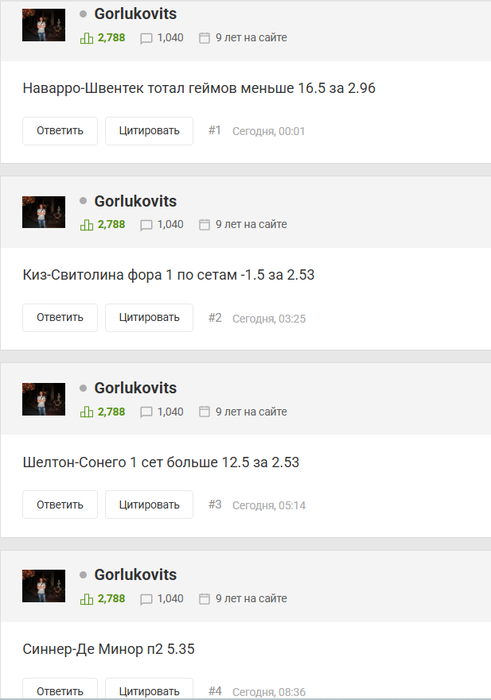Click the avatar thumbnail in the second post
The image size is (491, 700).
click(x=44, y=212)
